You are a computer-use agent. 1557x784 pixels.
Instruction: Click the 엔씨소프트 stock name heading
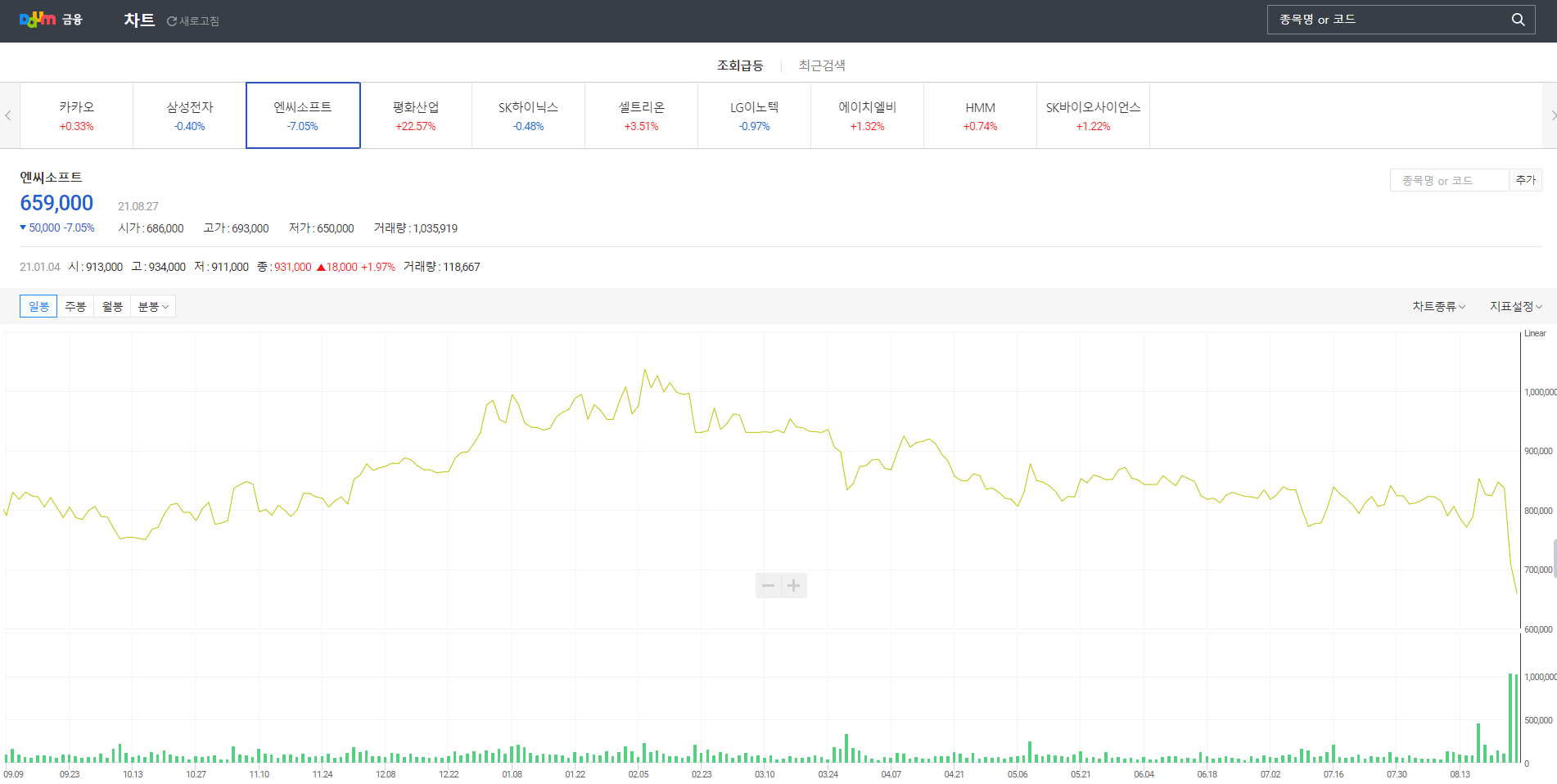tap(51, 177)
